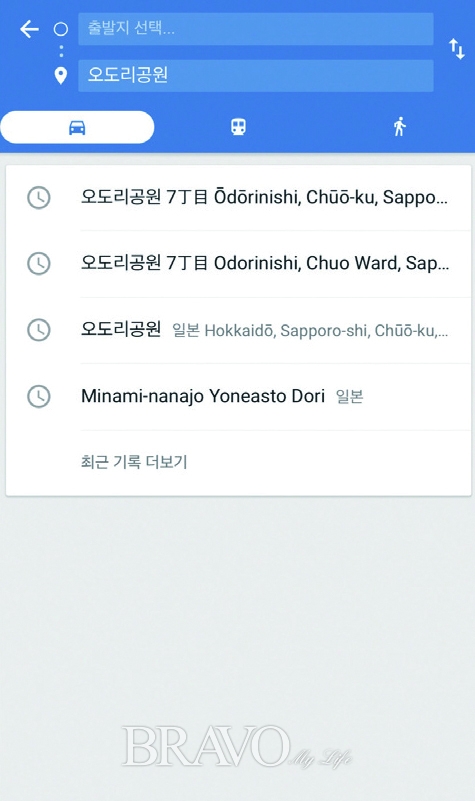Tap the BRAVO My Life watermark

tap(236, 747)
